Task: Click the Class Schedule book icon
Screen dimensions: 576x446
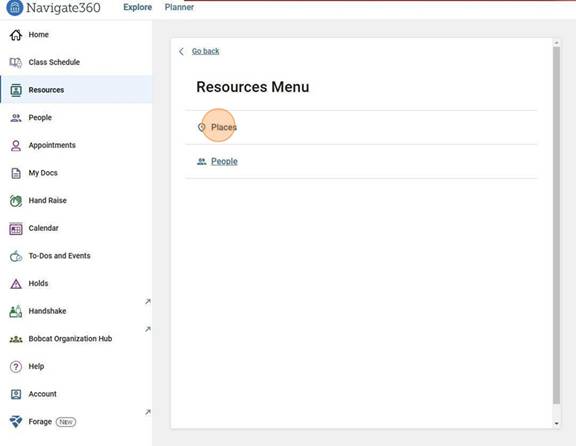Action: 16,62
